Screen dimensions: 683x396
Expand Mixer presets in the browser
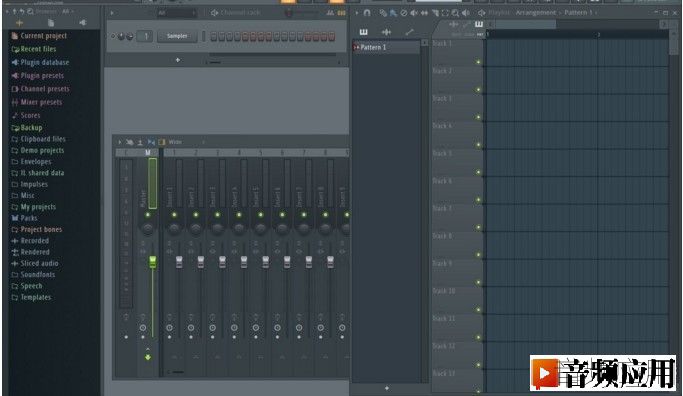[x=37, y=102]
